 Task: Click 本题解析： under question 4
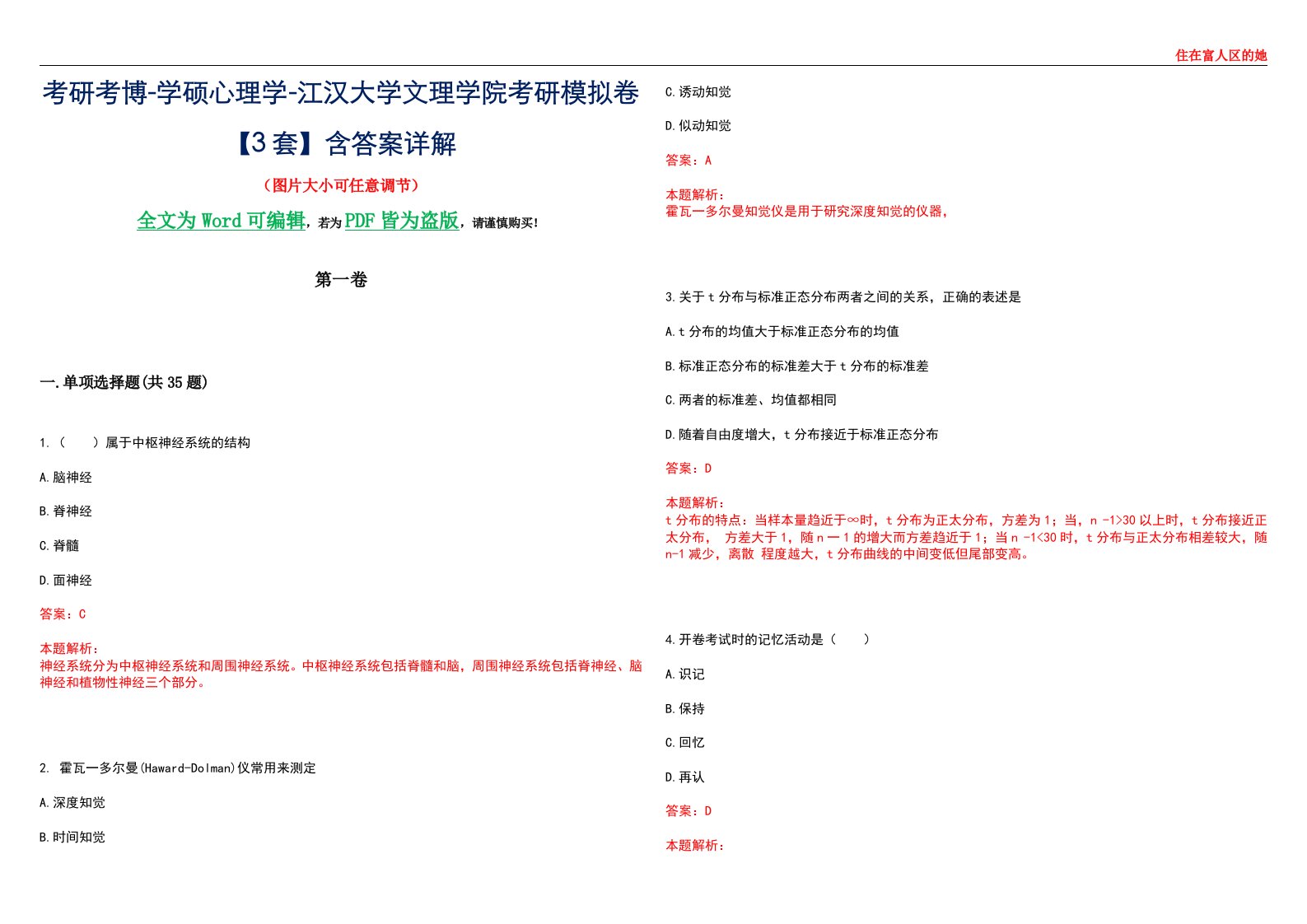695,846
